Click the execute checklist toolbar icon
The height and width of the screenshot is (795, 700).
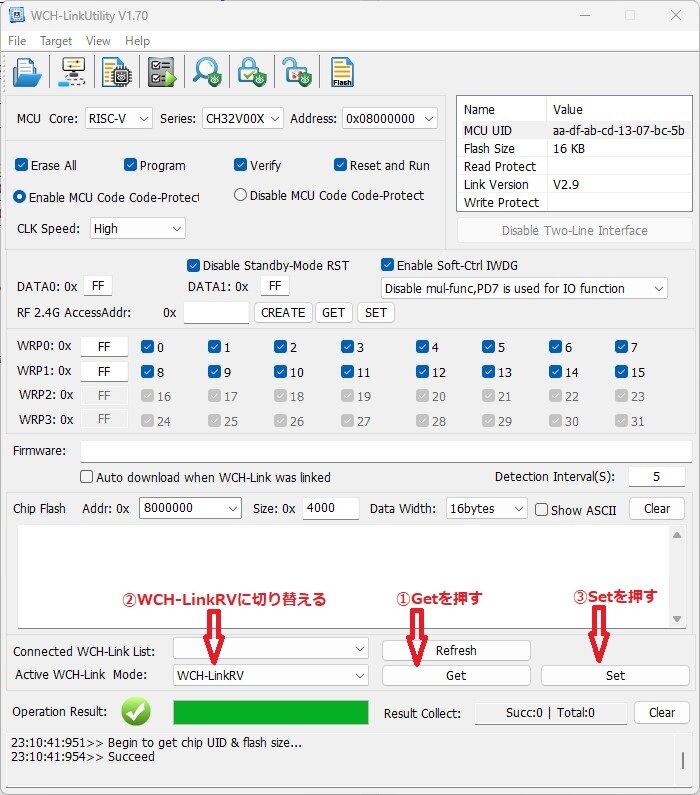(x=161, y=73)
